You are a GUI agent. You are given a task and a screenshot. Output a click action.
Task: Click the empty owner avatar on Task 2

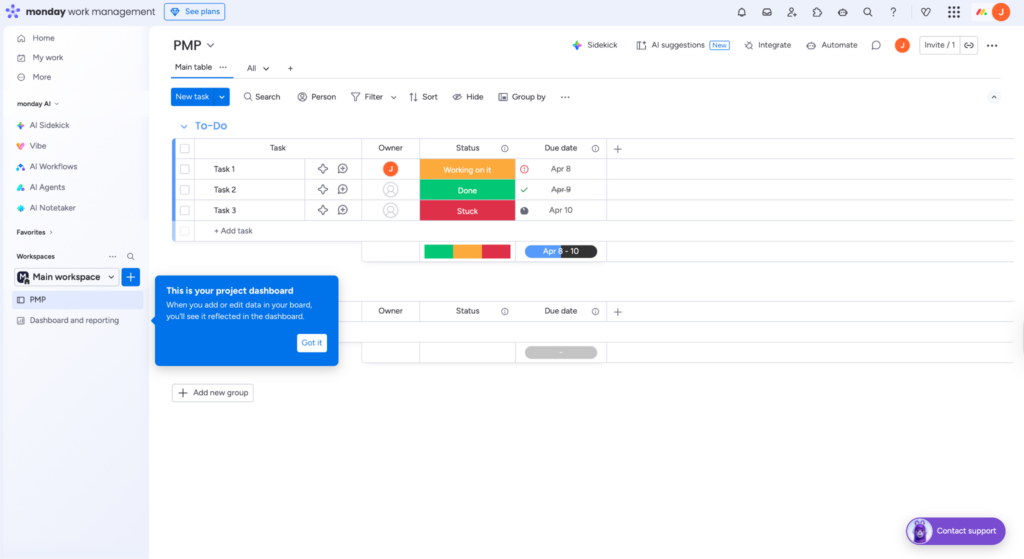[x=391, y=189]
